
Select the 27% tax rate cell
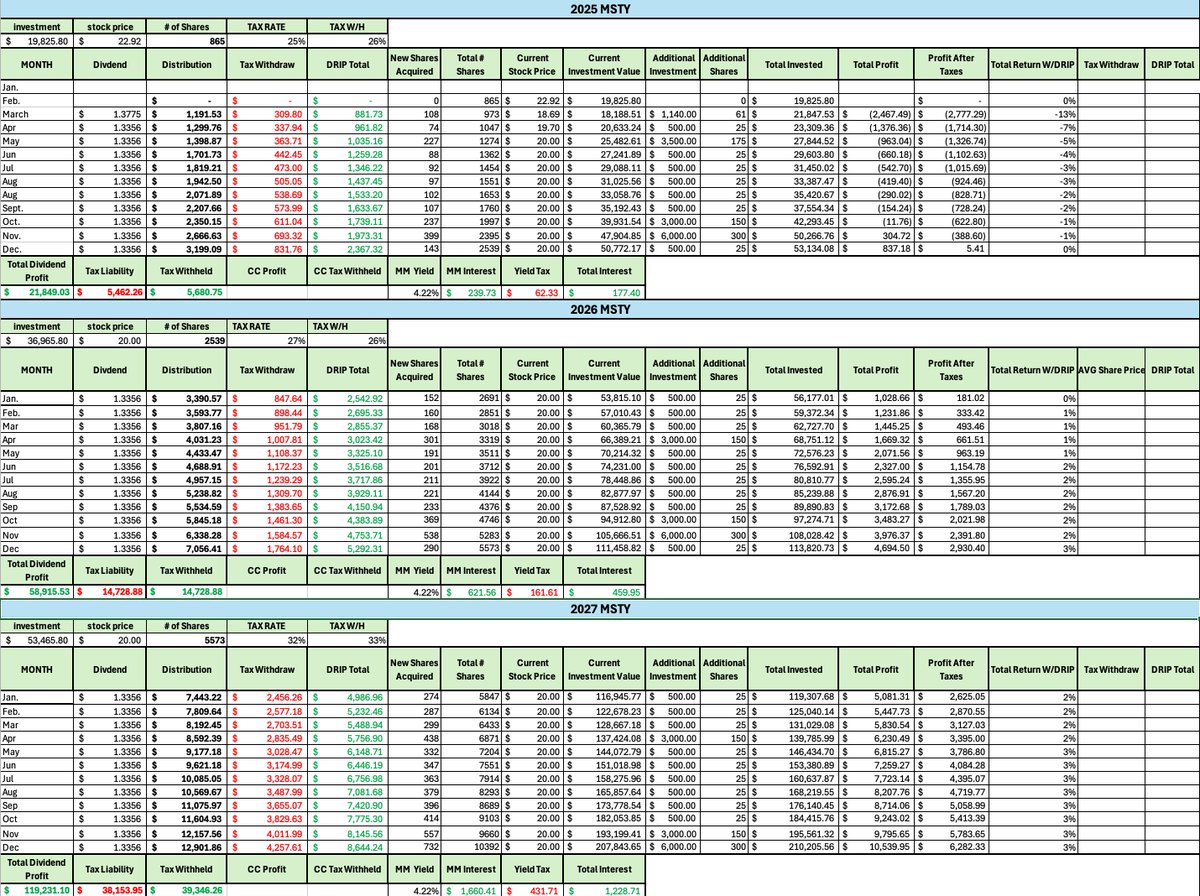pos(269,339)
